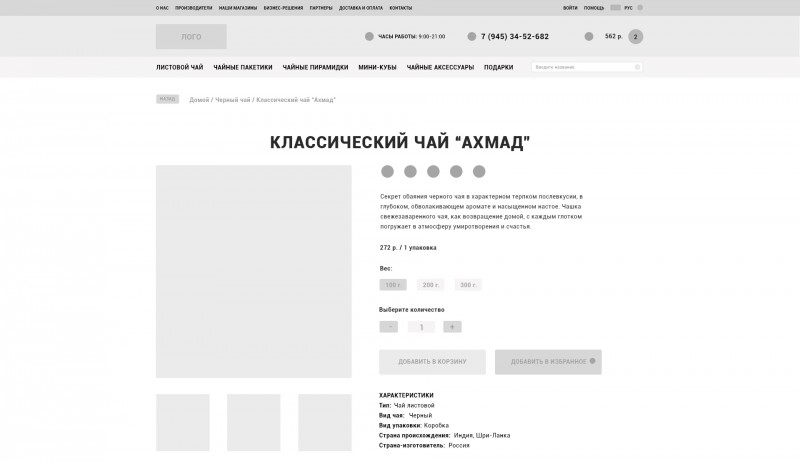This screenshot has height=462, width=800.
Task: Click the search input field in the category bar
Action: click(x=587, y=67)
